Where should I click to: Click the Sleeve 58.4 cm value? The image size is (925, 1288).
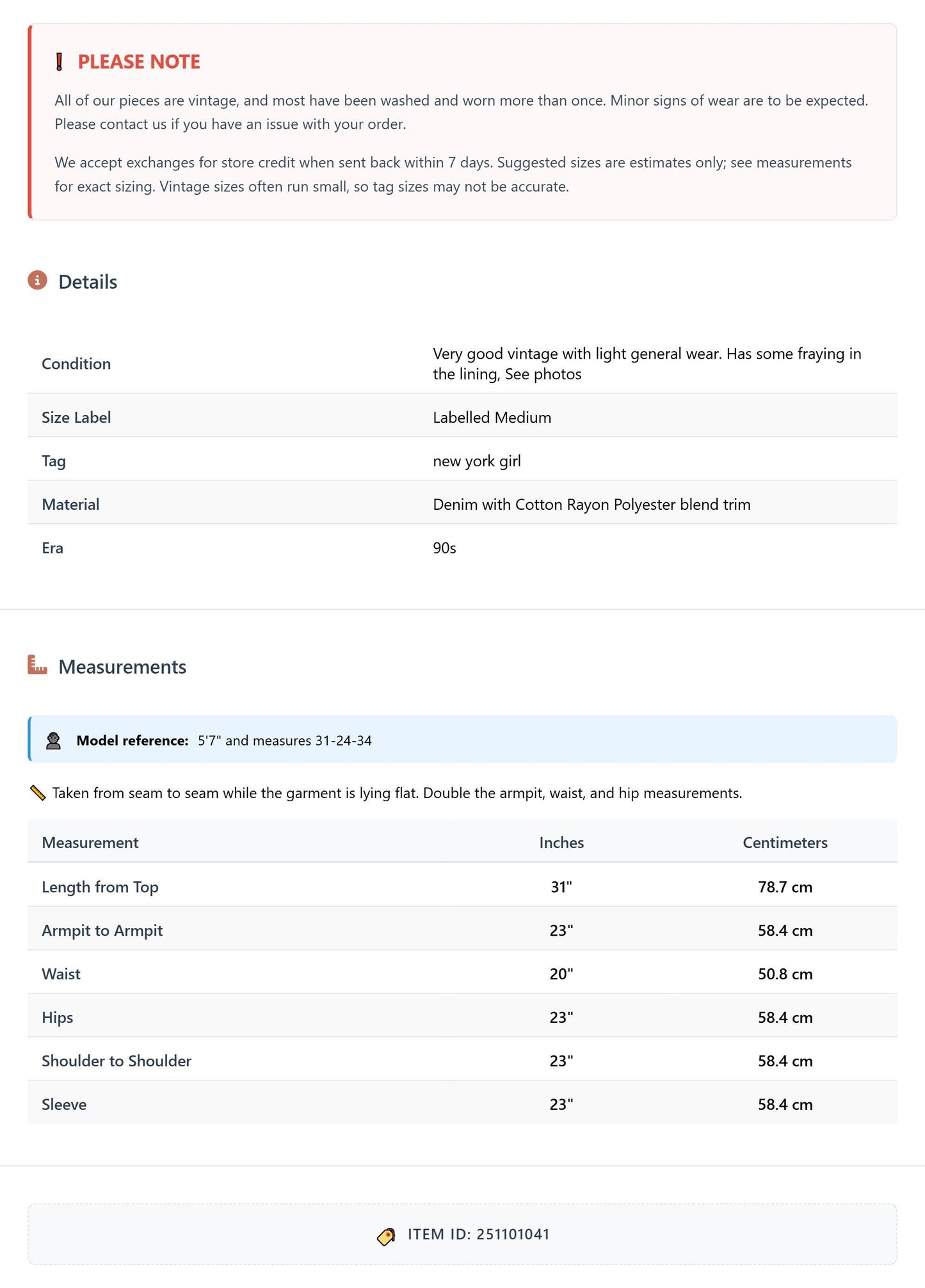pyautogui.click(x=785, y=1104)
